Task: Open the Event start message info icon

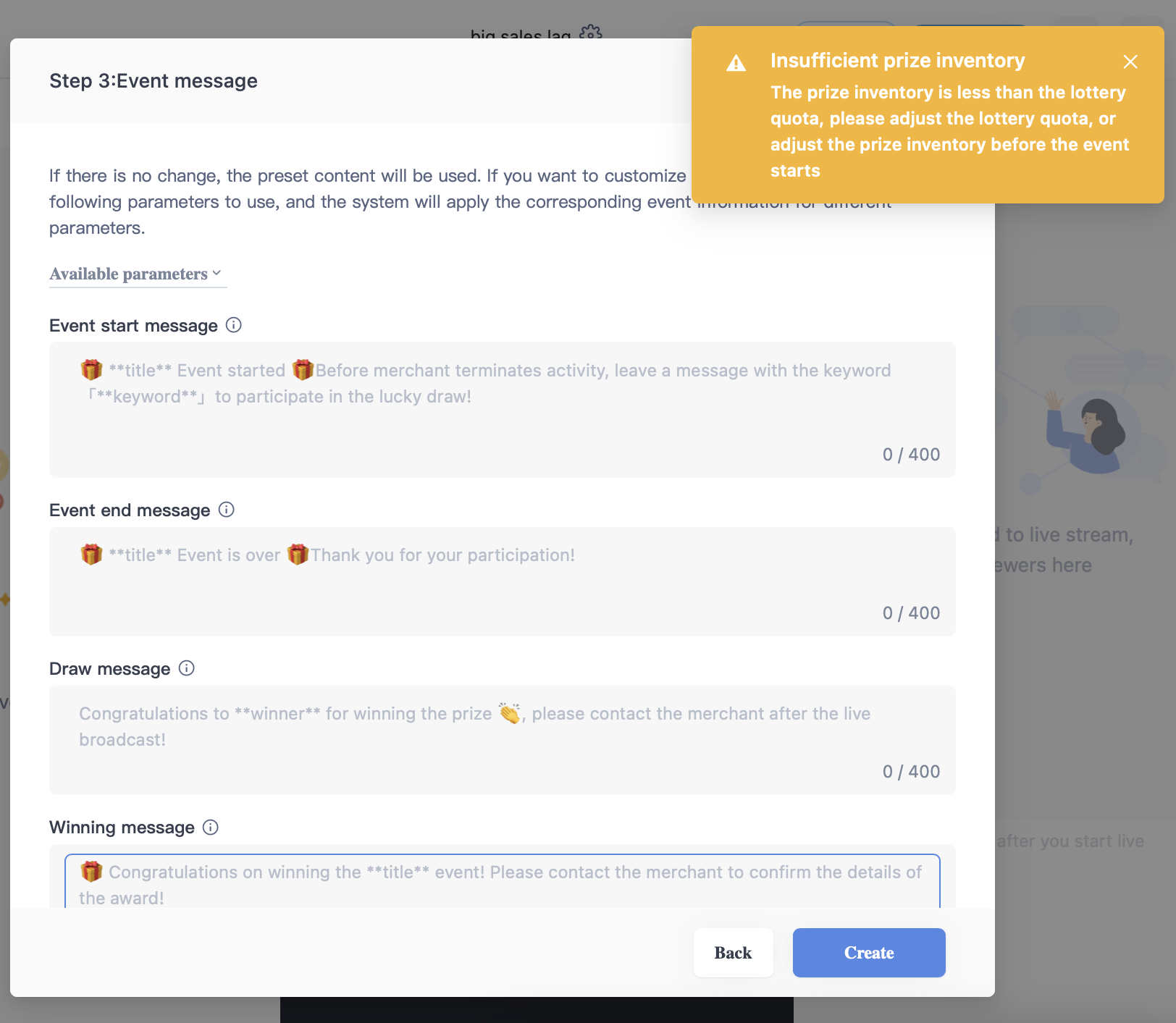Action: [233, 325]
